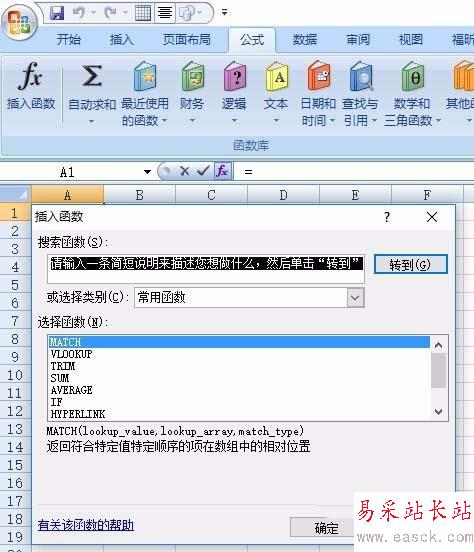Click the function list scroll down arrow
The image size is (474, 552).
tap(439, 412)
